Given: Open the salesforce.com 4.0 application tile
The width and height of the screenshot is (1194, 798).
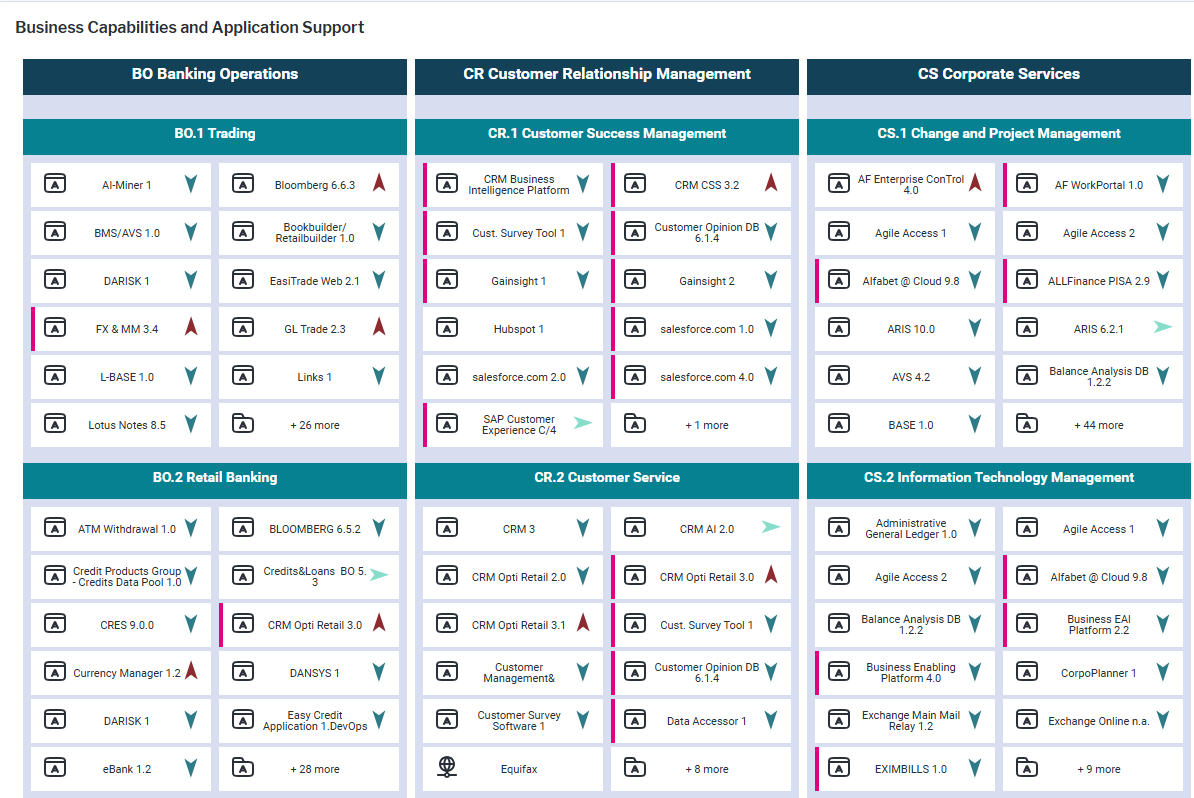Looking at the screenshot, I should [x=706, y=377].
